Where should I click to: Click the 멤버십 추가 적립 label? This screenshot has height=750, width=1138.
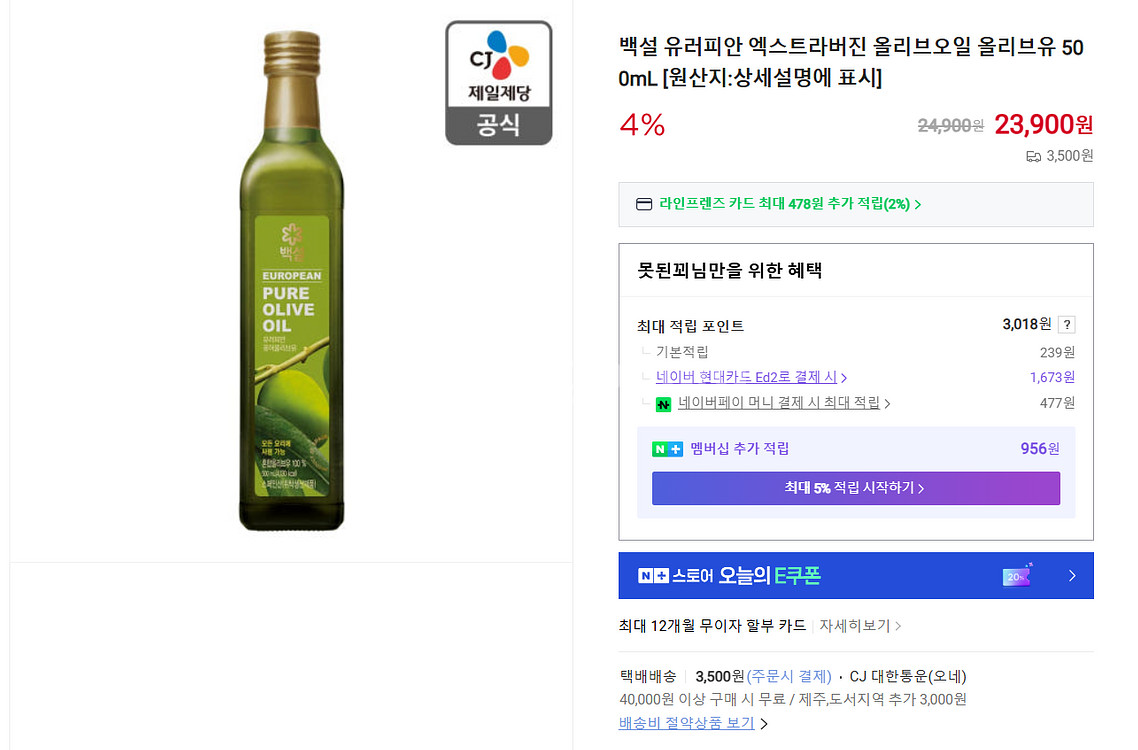pos(739,449)
